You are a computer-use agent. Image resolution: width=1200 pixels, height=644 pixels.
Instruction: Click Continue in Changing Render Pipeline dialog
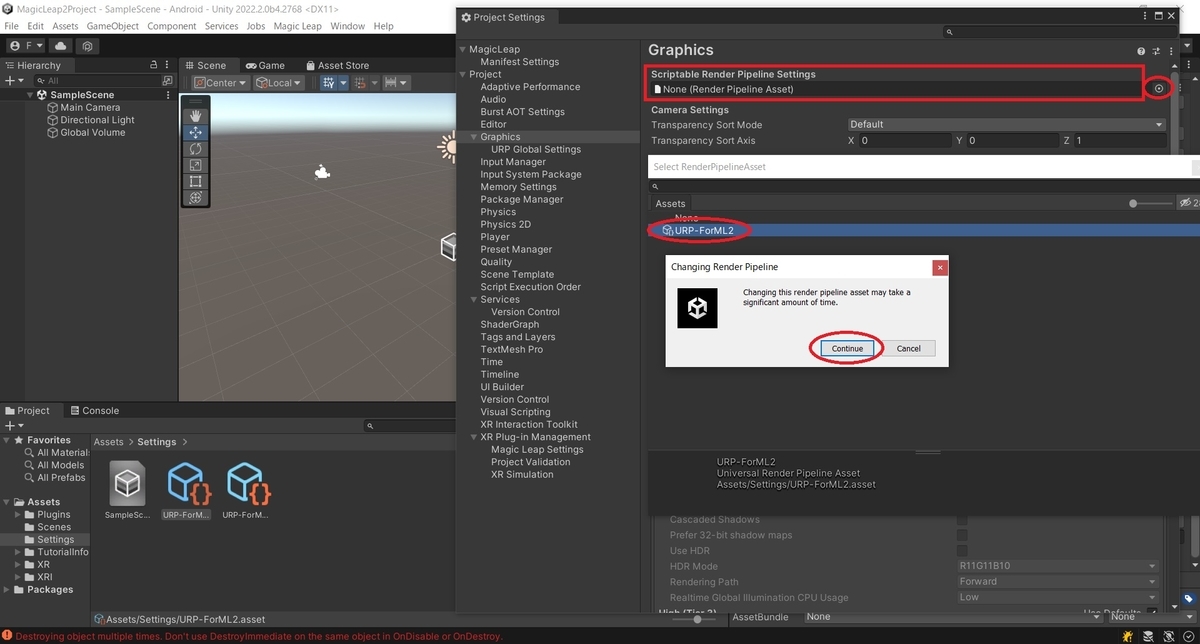point(847,348)
